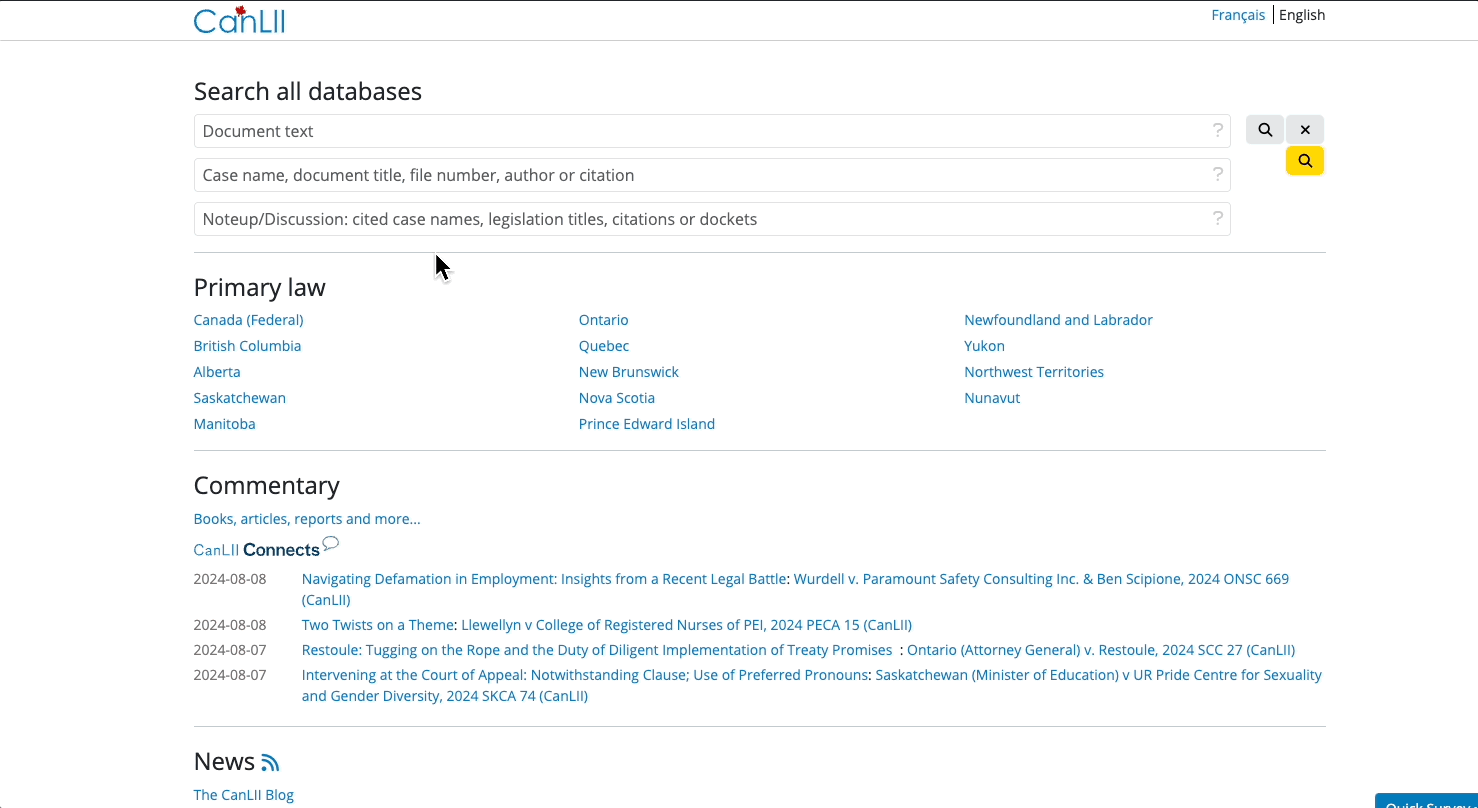Clear search with the X button

click(1305, 130)
